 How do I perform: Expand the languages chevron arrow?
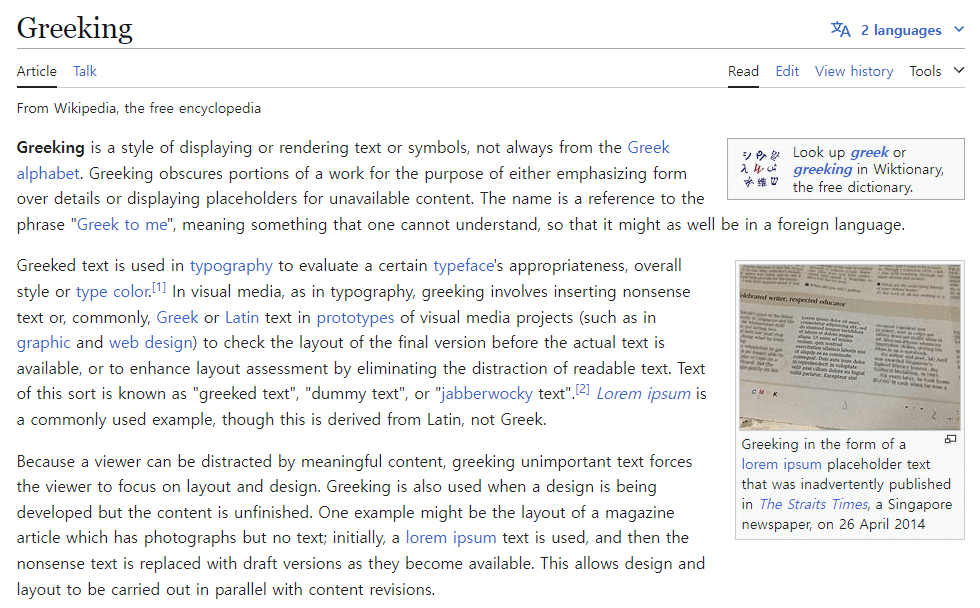(959, 29)
